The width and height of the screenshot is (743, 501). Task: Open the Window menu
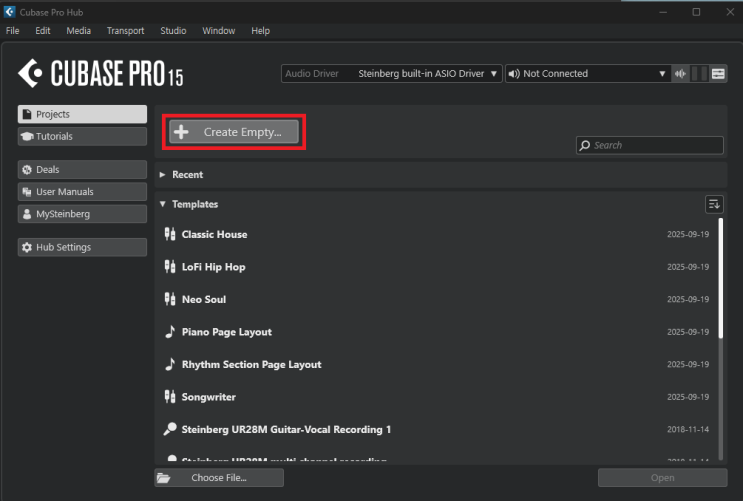click(x=218, y=30)
